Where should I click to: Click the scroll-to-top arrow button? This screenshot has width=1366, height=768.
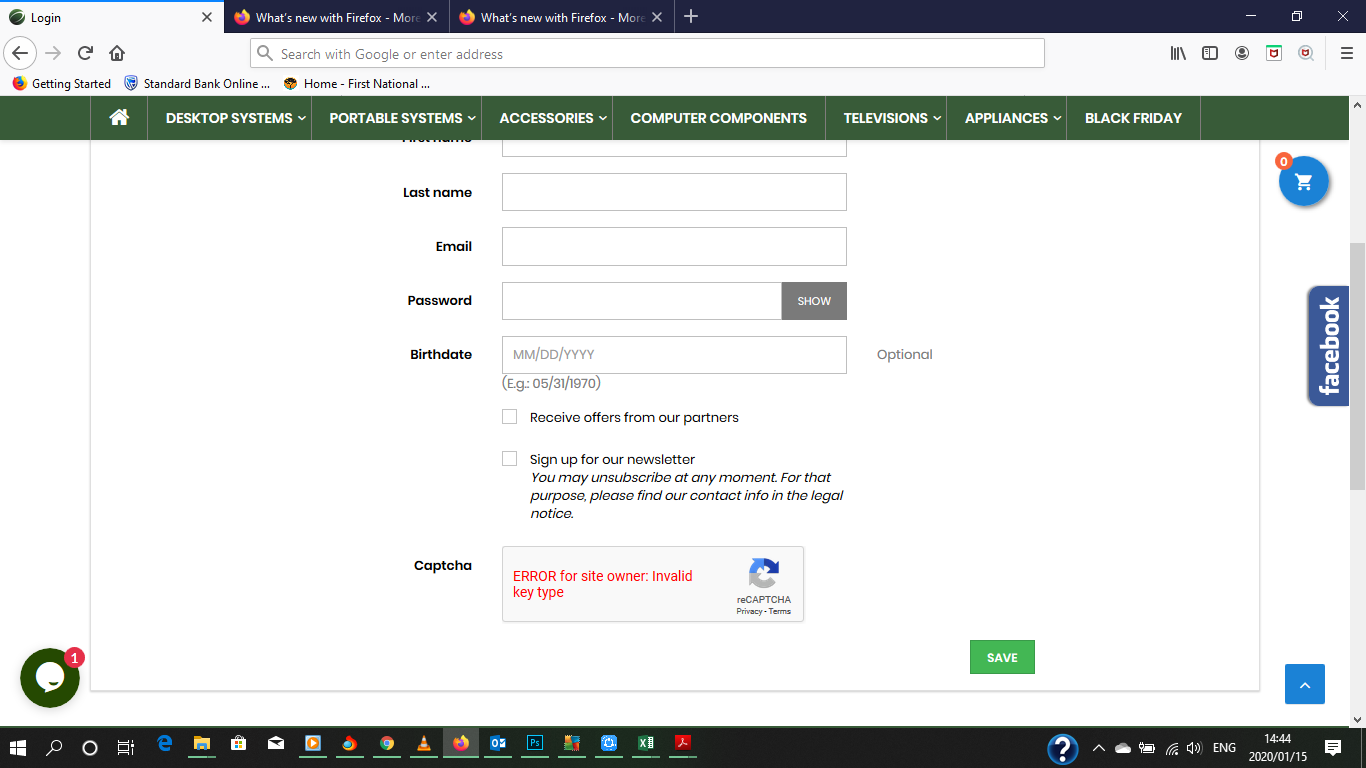coord(1304,684)
